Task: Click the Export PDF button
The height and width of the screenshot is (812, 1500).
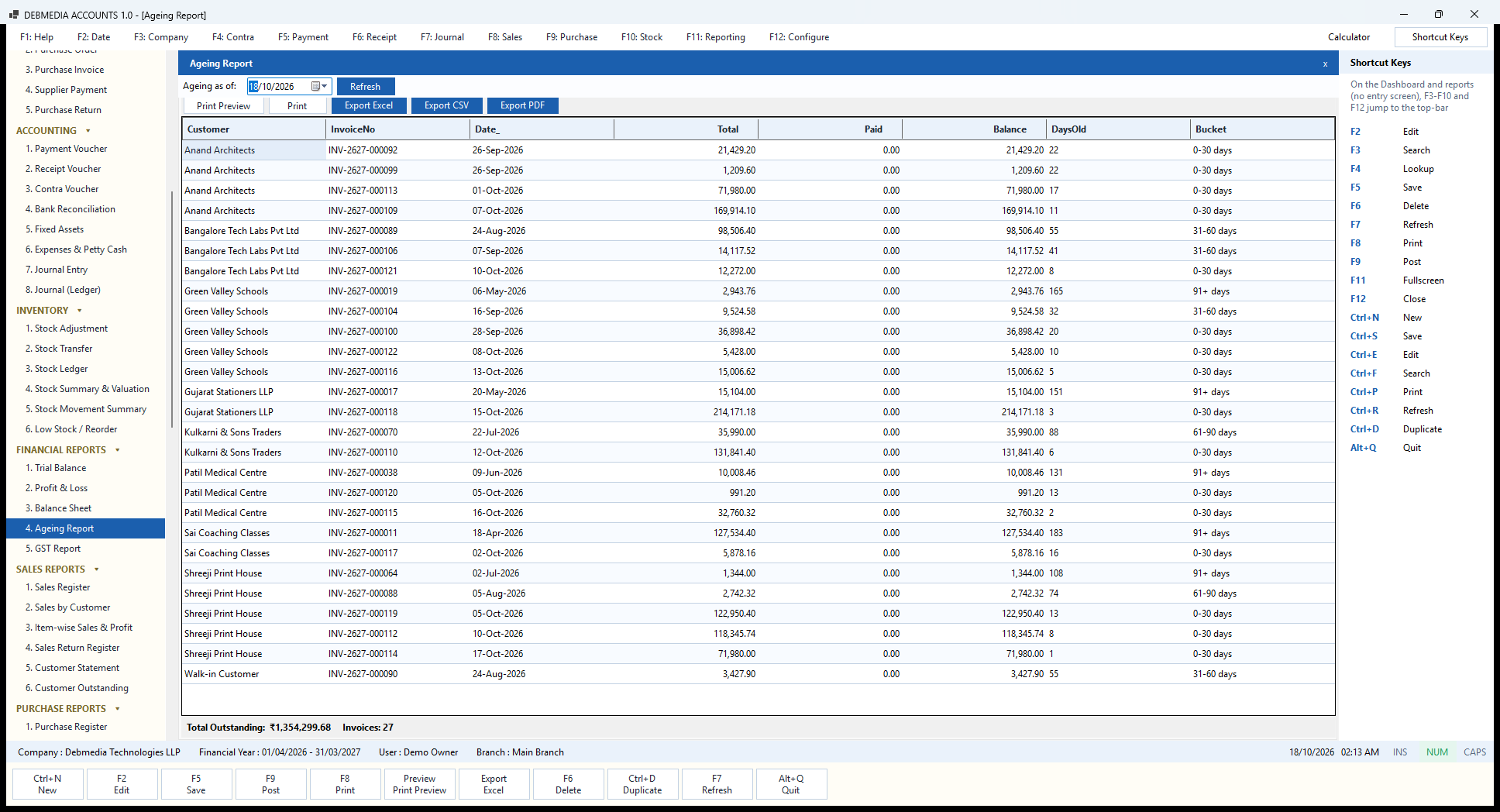Action: click(x=522, y=105)
